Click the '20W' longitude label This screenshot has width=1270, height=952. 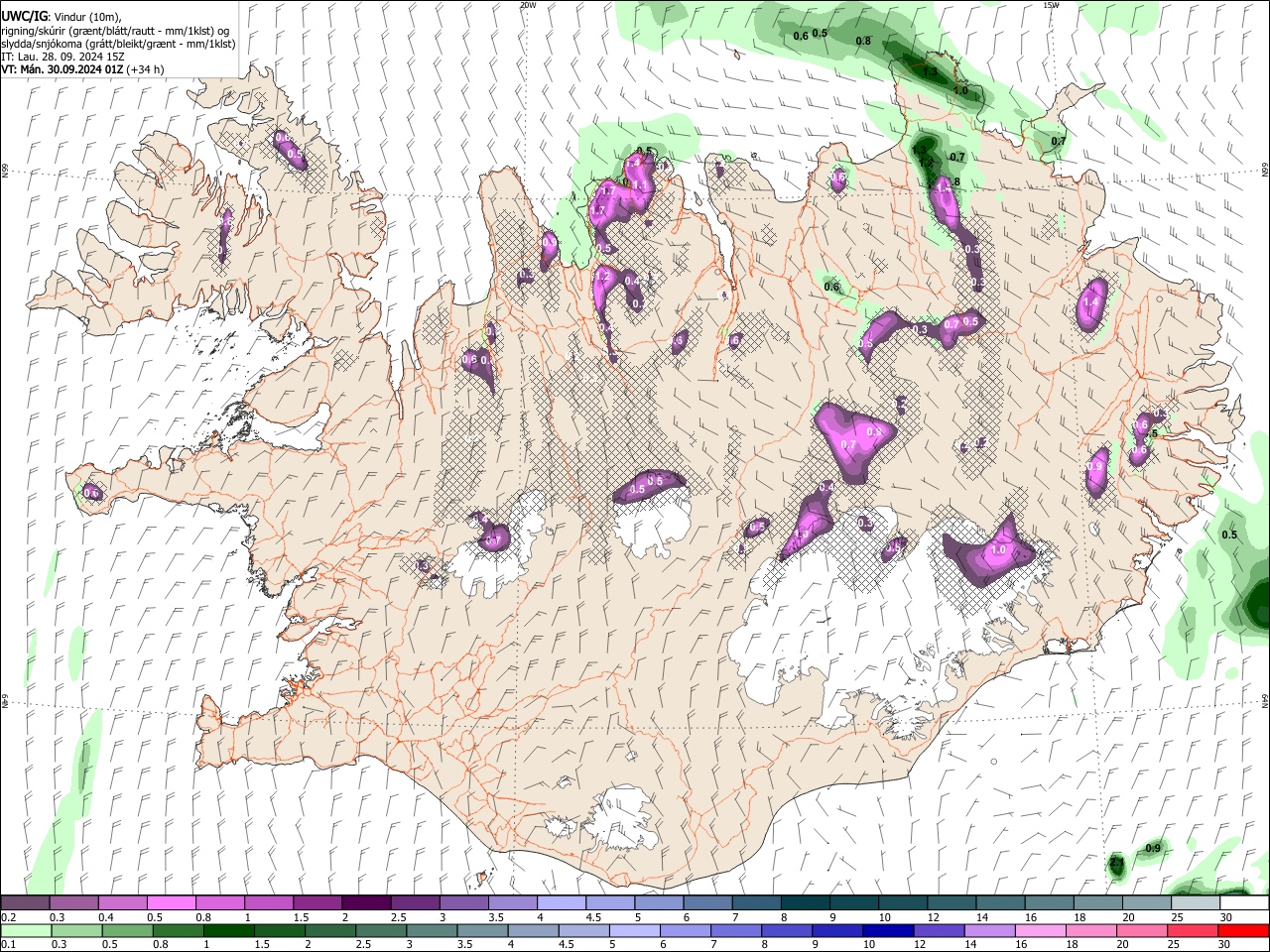coord(528,5)
